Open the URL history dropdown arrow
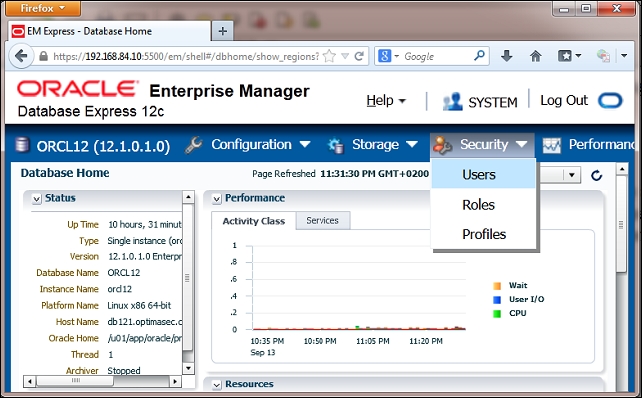The width and height of the screenshot is (642, 398). coord(345,56)
